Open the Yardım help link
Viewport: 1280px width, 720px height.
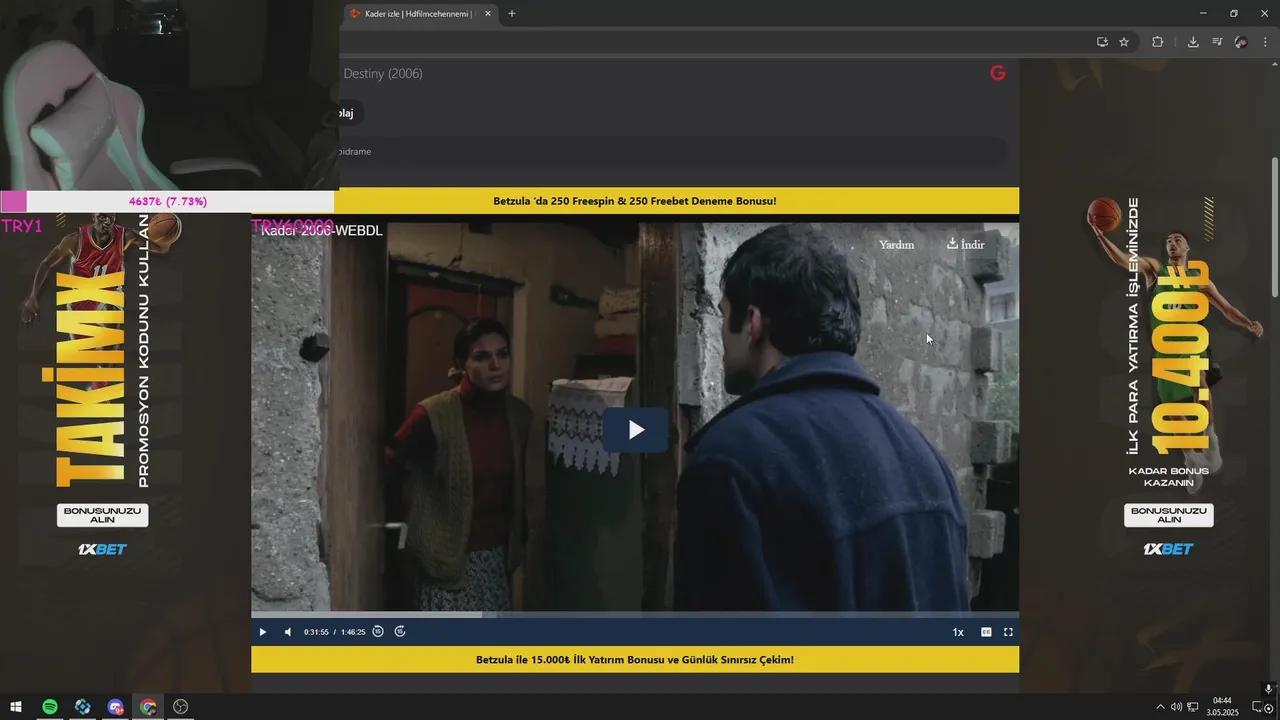[896, 245]
